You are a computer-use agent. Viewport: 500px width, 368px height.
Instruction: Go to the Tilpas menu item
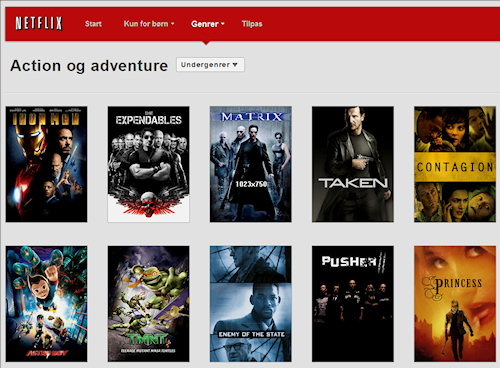252,24
